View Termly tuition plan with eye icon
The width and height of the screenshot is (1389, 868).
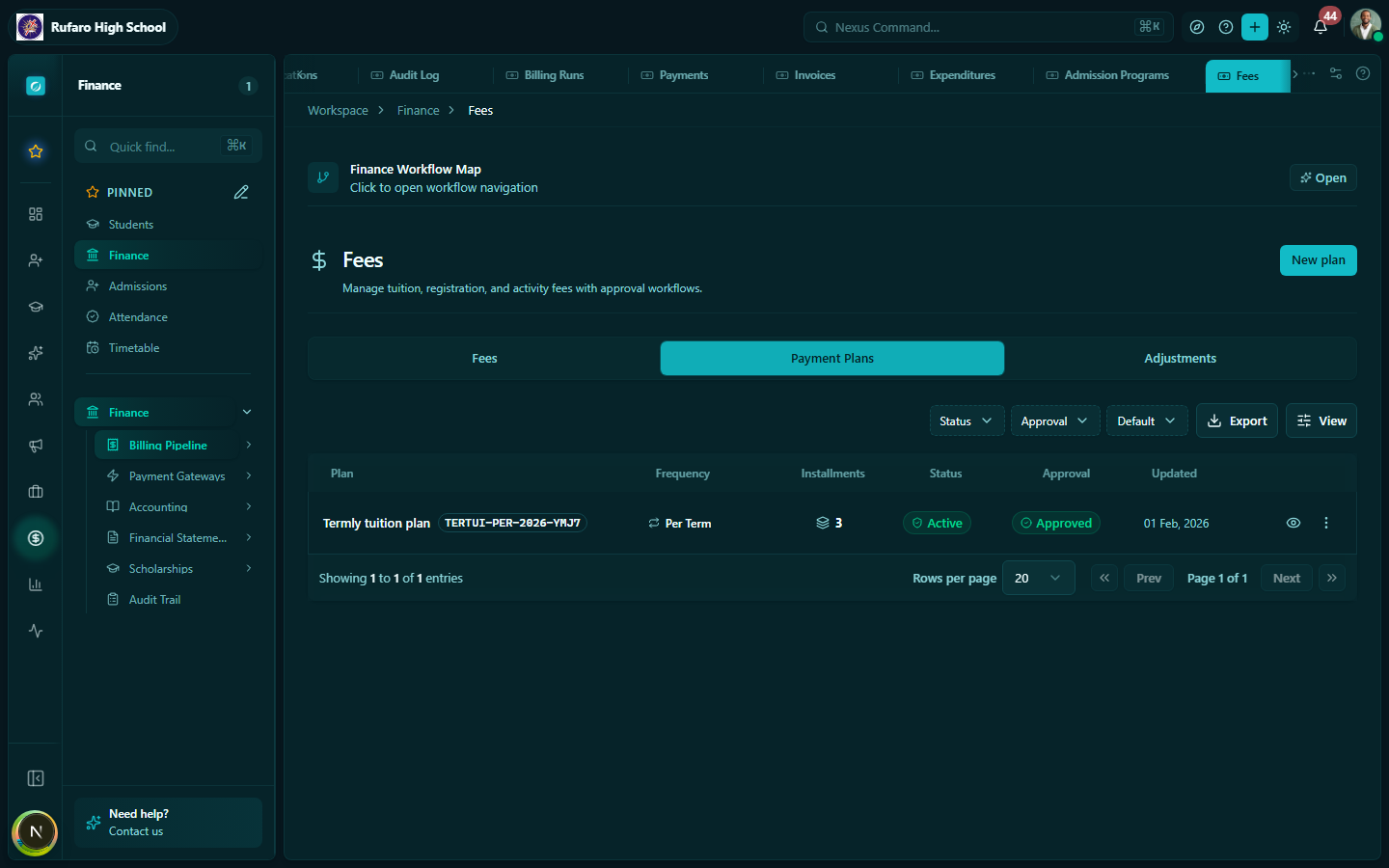[x=1294, y=523]
